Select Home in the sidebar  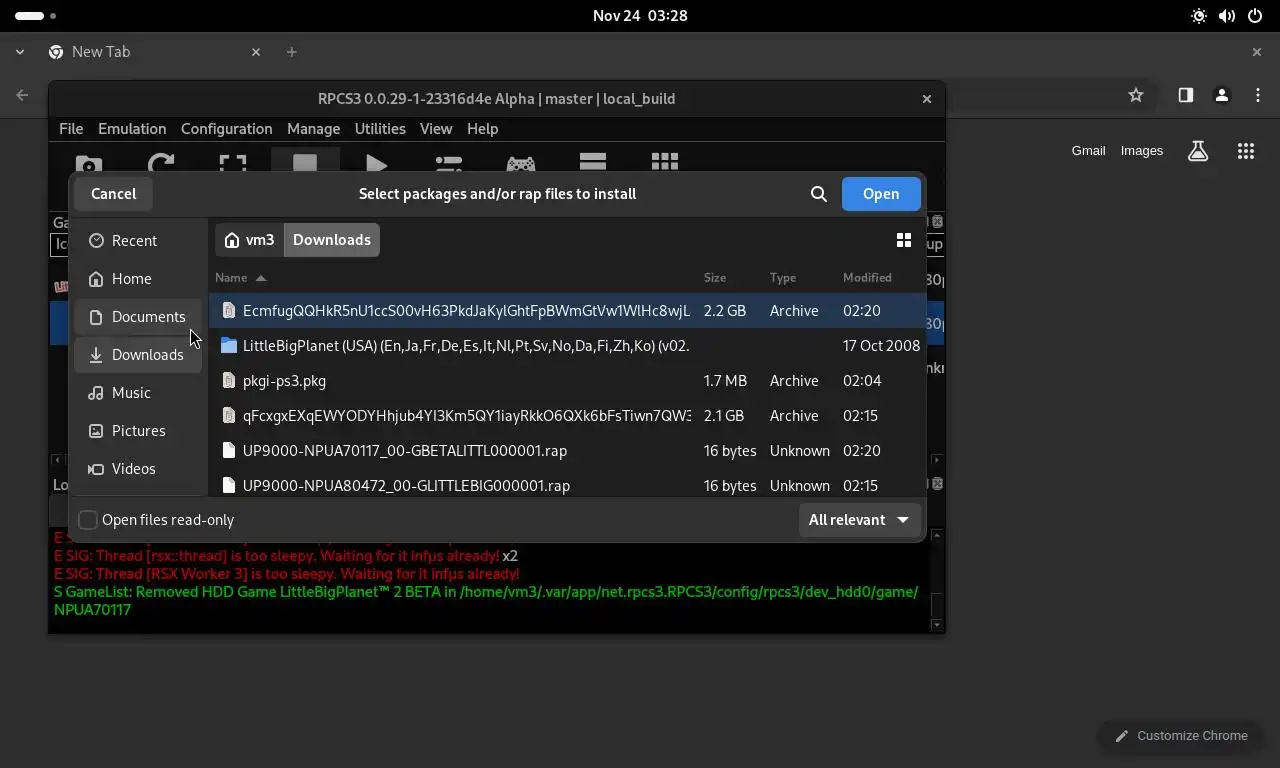pyautogui.click(x=138, y=279)
